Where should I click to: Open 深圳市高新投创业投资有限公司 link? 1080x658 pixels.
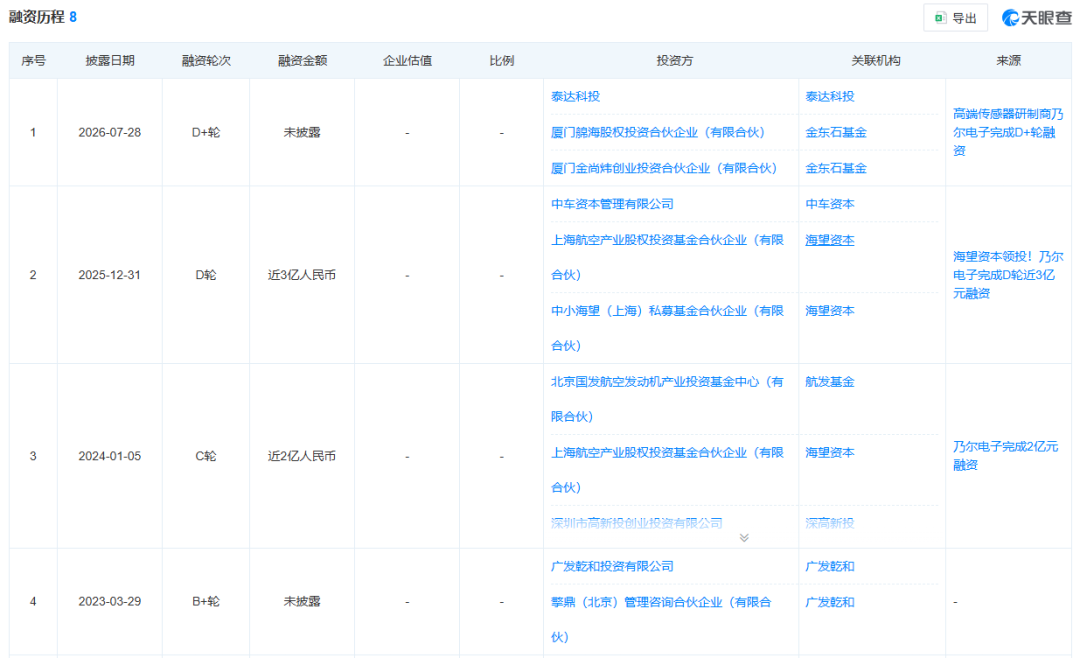(x=636, y=523)
